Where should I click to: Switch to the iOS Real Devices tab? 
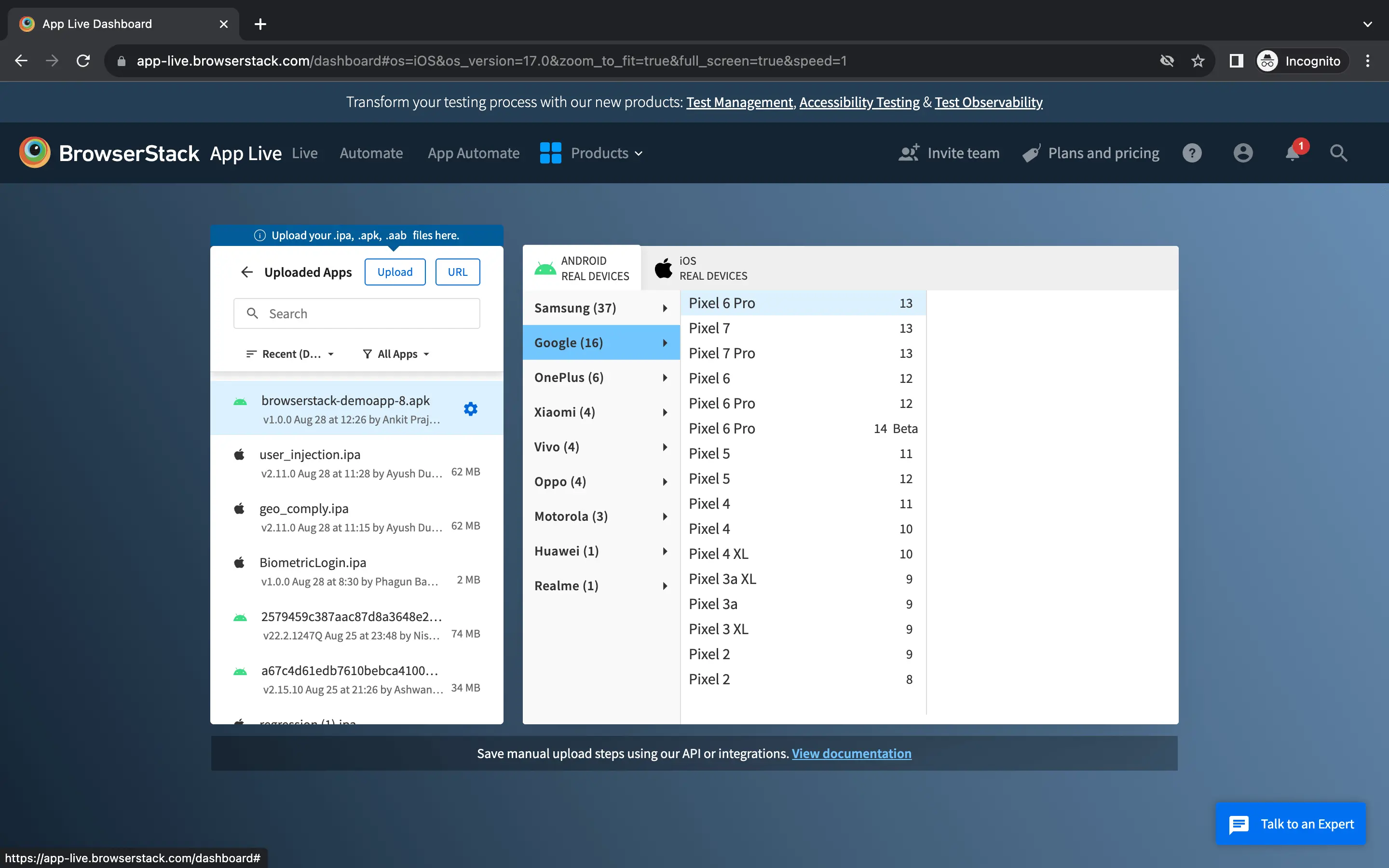click(701, 269)
